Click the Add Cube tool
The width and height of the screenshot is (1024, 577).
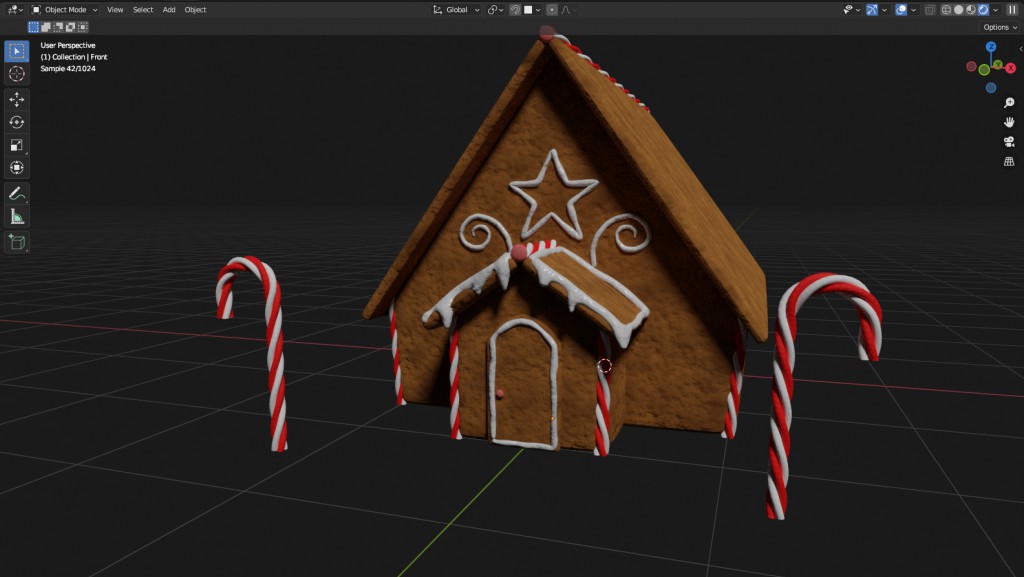point(17,241)
